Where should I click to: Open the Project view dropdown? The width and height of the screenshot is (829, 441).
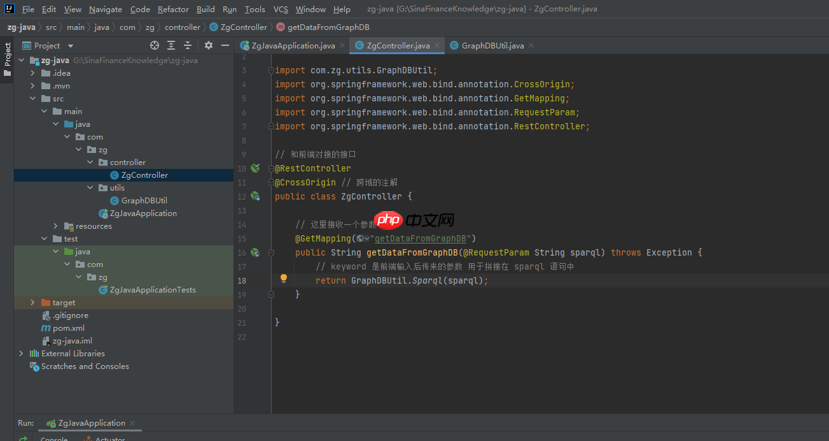tap(70, 45)
